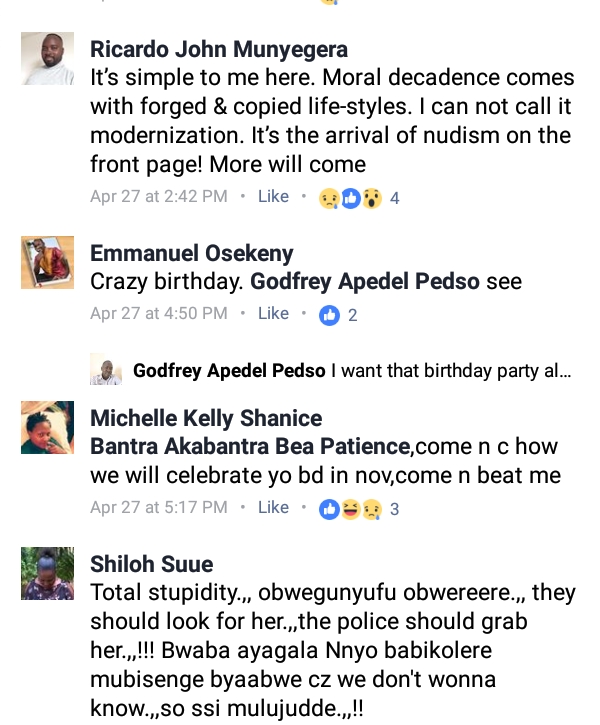Image resolution: width=600 pixels, height=725 pixels.
Task: Open Shiloh Suue's name link
Action: [x=151, y=564]
